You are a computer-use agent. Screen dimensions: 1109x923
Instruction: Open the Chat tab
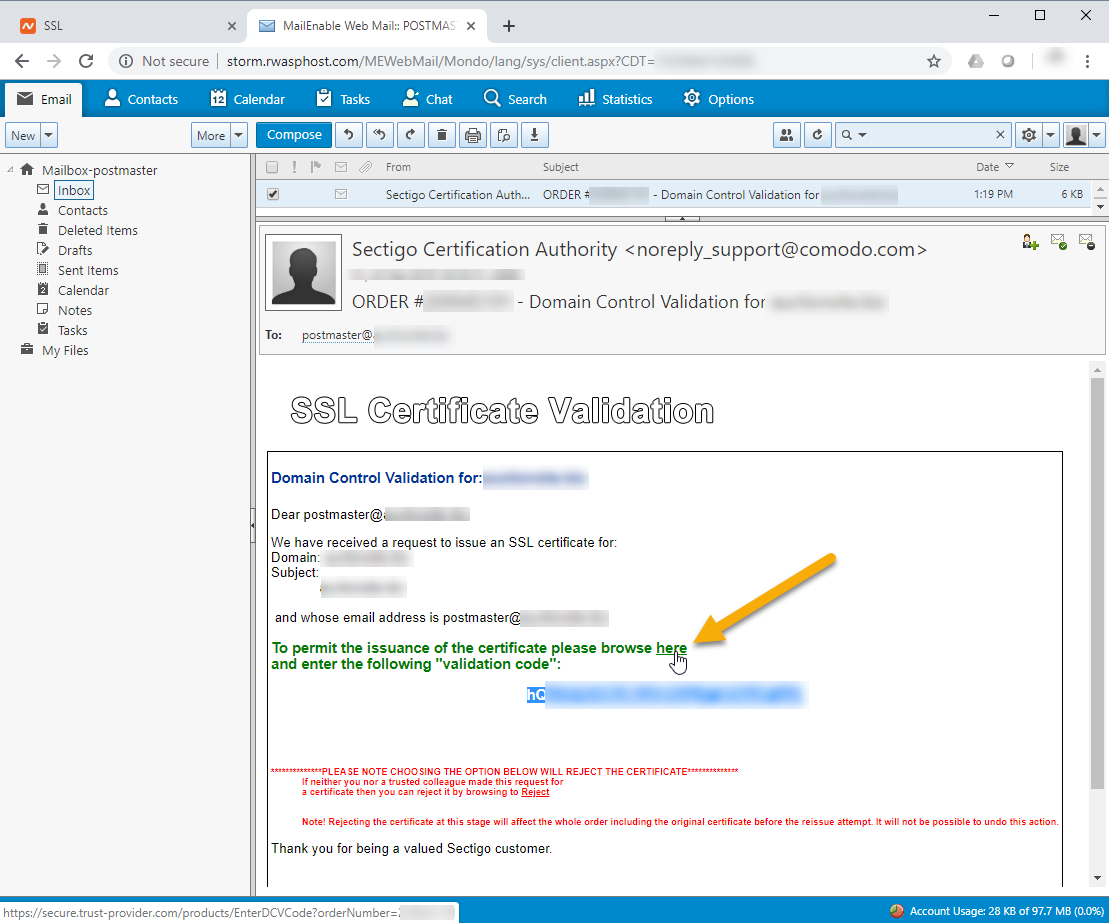click(427, 100)
